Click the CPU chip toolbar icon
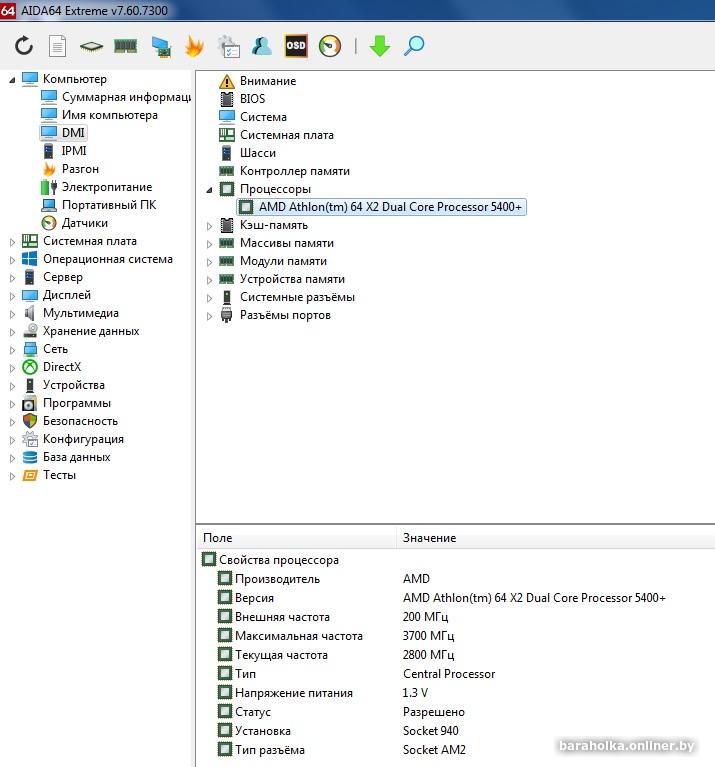This screenshot has width=715, height=767. (x=92, y=46)
